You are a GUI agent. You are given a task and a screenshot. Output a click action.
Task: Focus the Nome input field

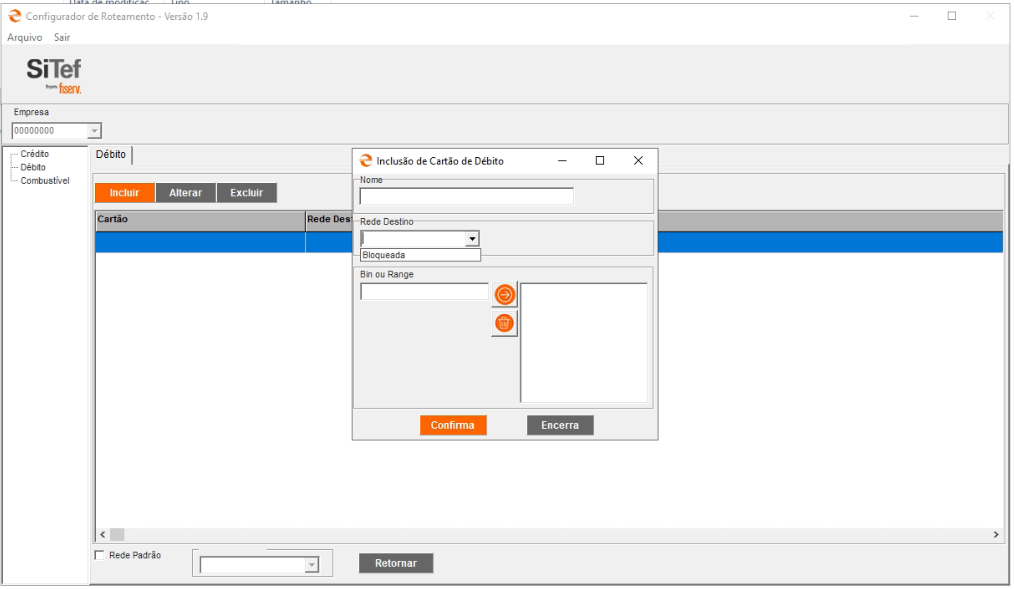pos(466,197)
